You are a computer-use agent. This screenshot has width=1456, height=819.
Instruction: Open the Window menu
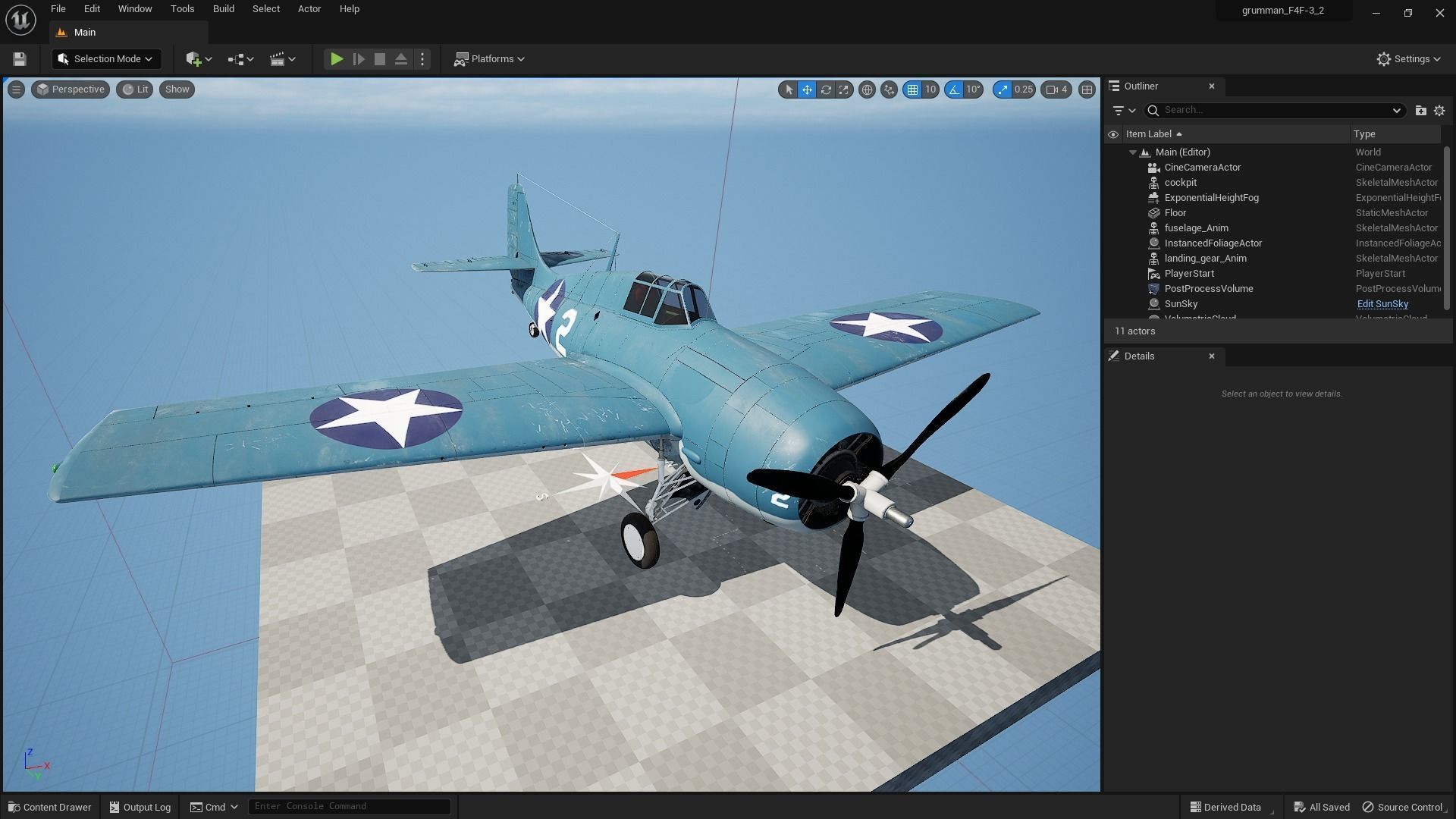pos(135,9)
